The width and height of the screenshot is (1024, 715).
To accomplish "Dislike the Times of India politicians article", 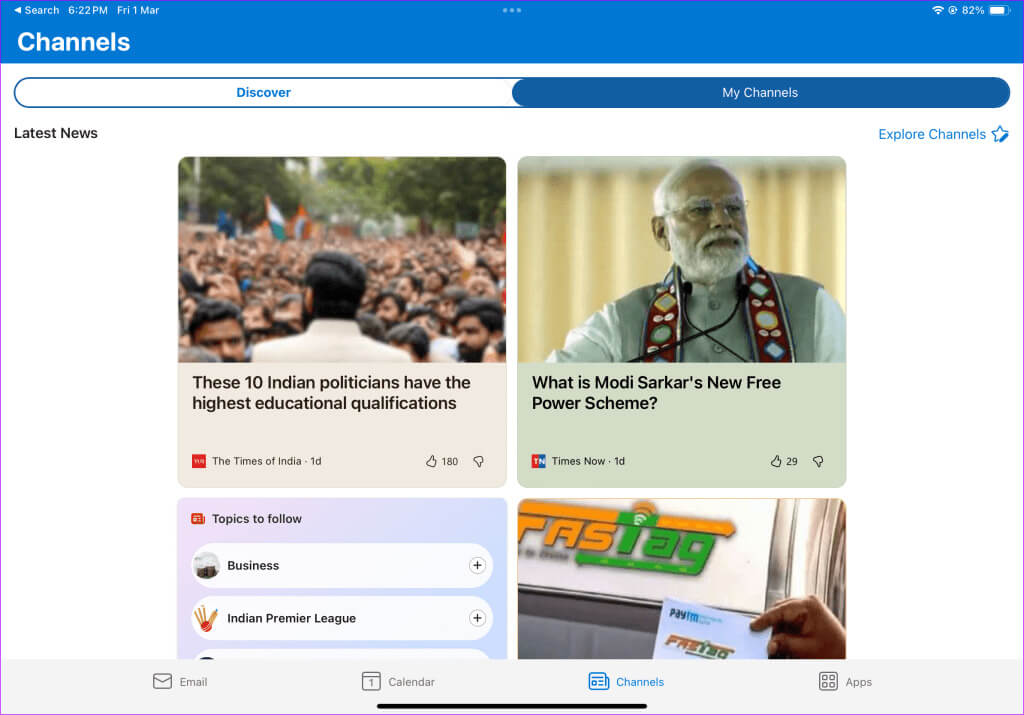I will [479, 462].
